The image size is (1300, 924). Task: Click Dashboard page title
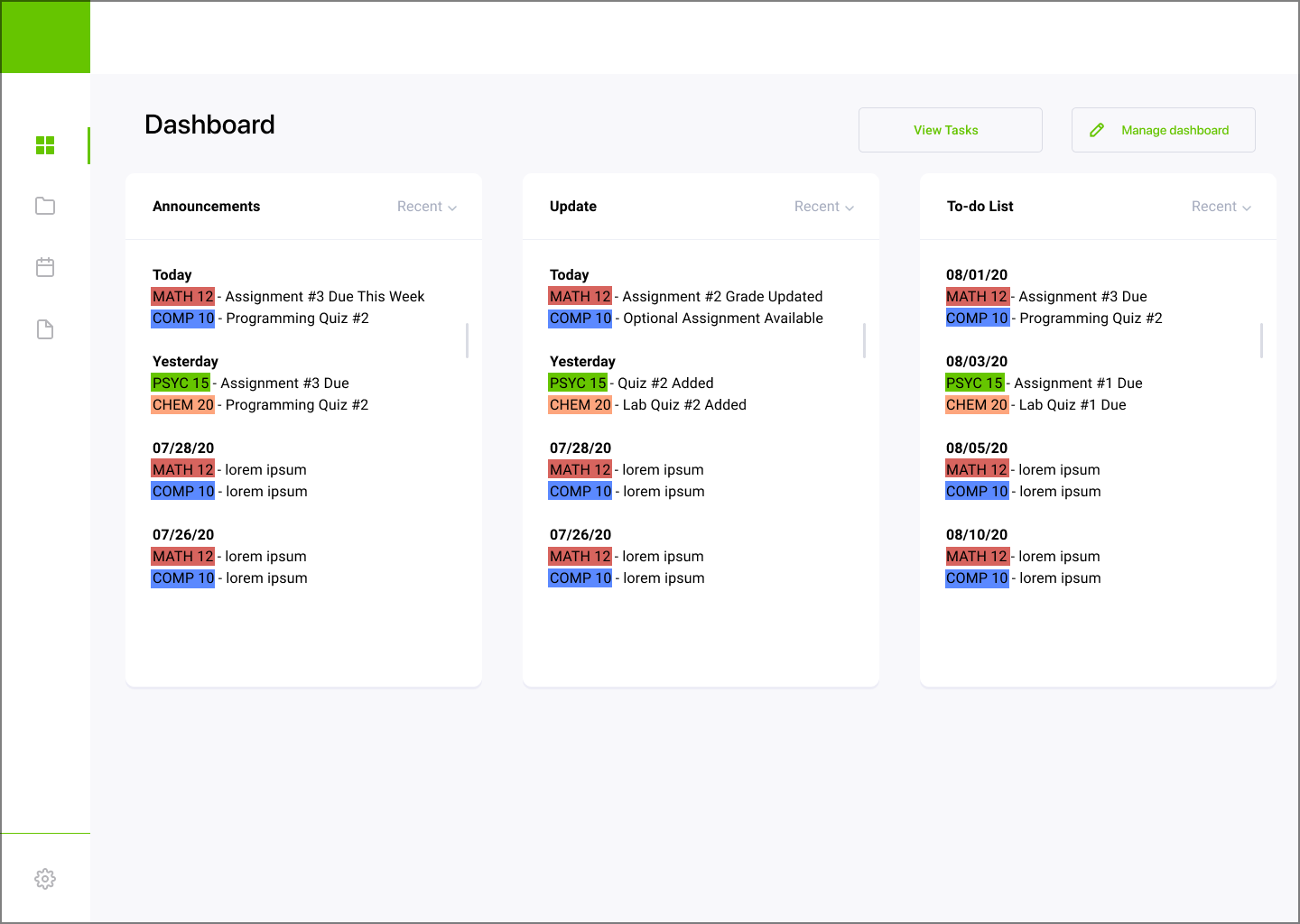click(x=209, y=125)
